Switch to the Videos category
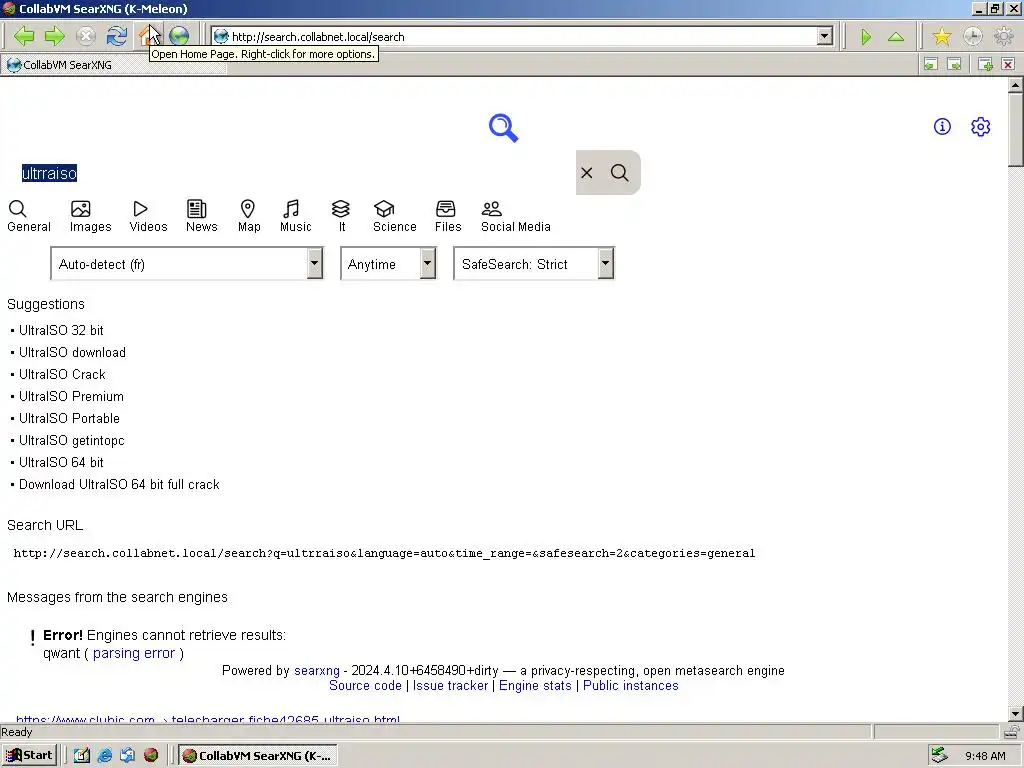 [x=148, y=217]
